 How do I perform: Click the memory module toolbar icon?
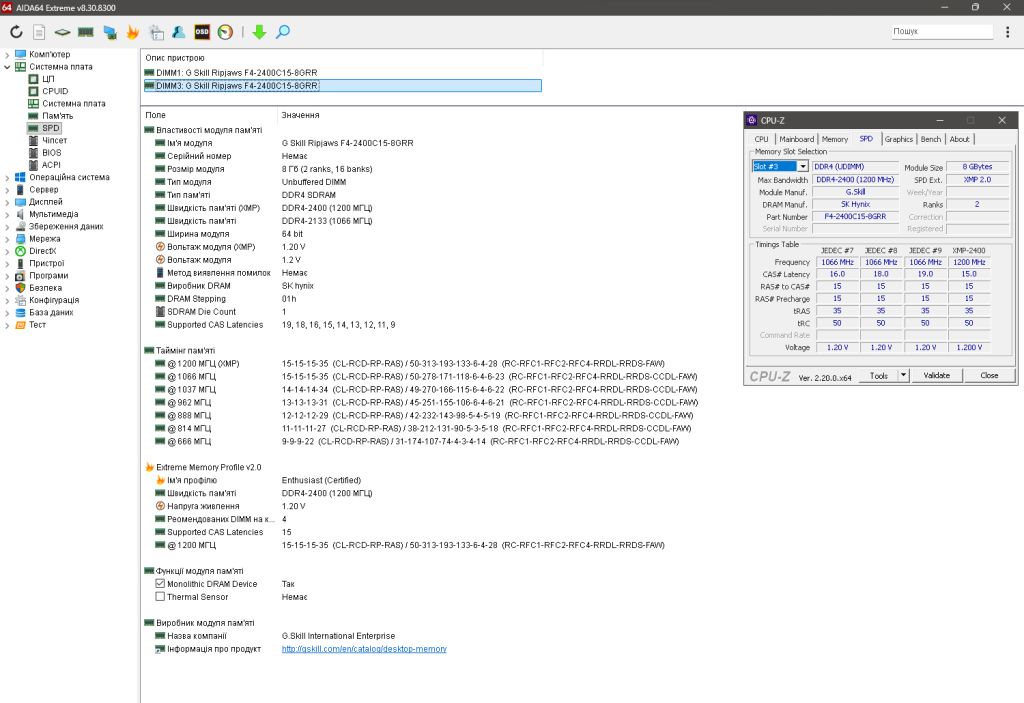86,32
